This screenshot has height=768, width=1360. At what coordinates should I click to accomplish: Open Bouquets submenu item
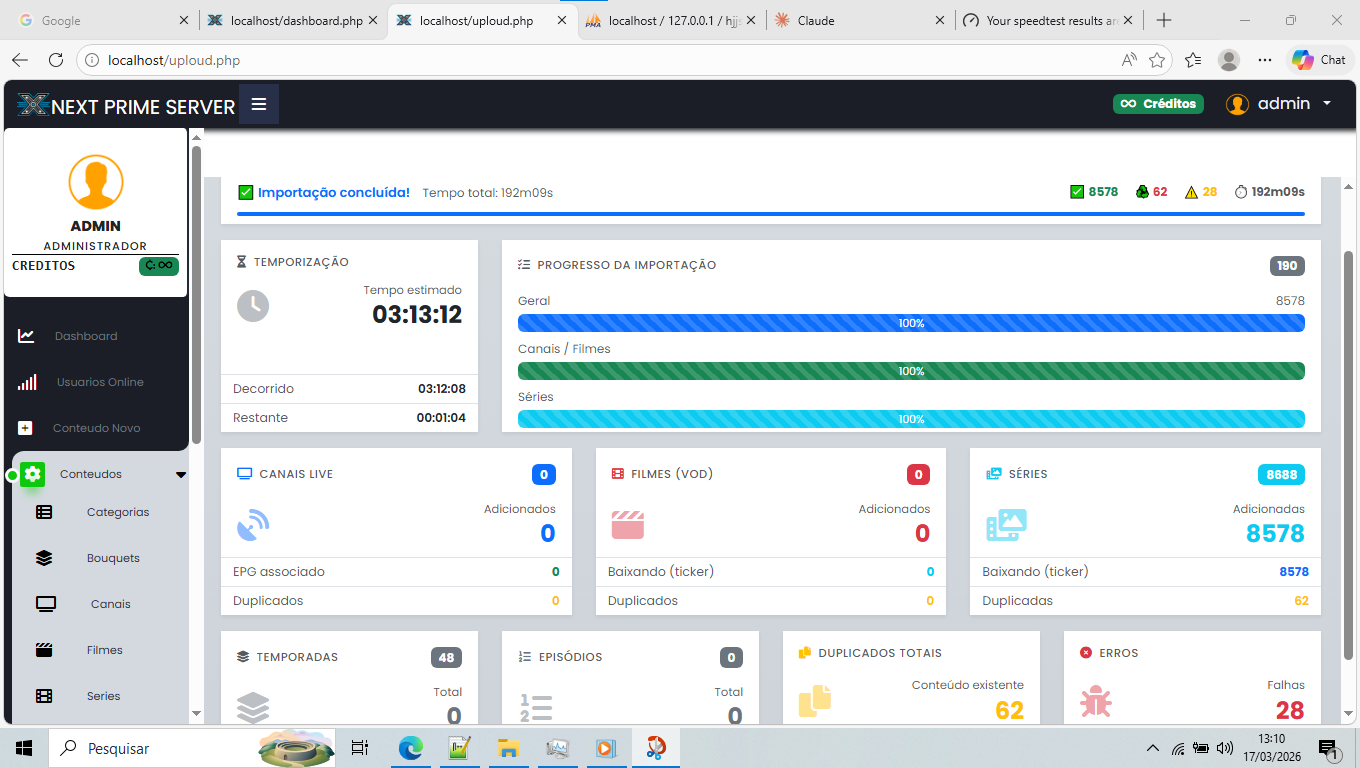pos(113,558)
